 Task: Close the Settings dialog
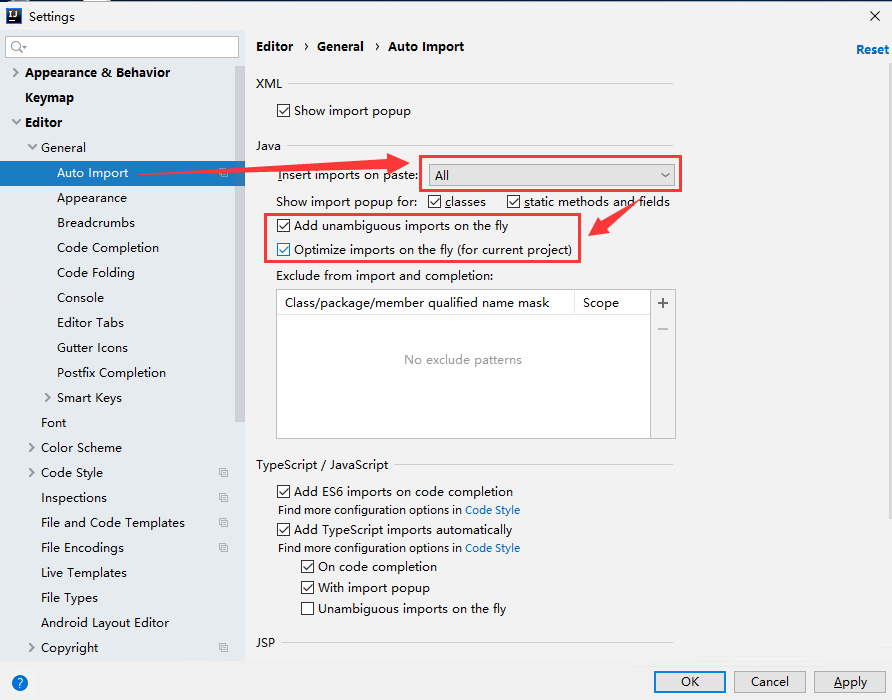(875, 17)
